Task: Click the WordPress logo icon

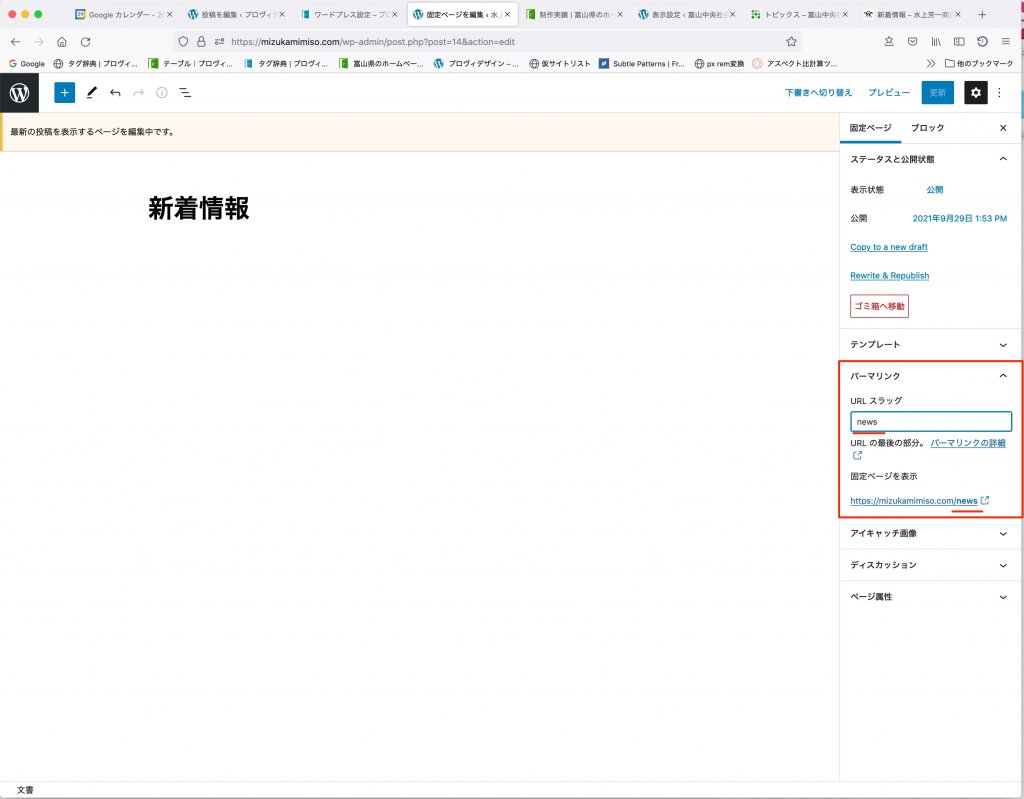Action: pyautogui.click(x=19, y=92)
